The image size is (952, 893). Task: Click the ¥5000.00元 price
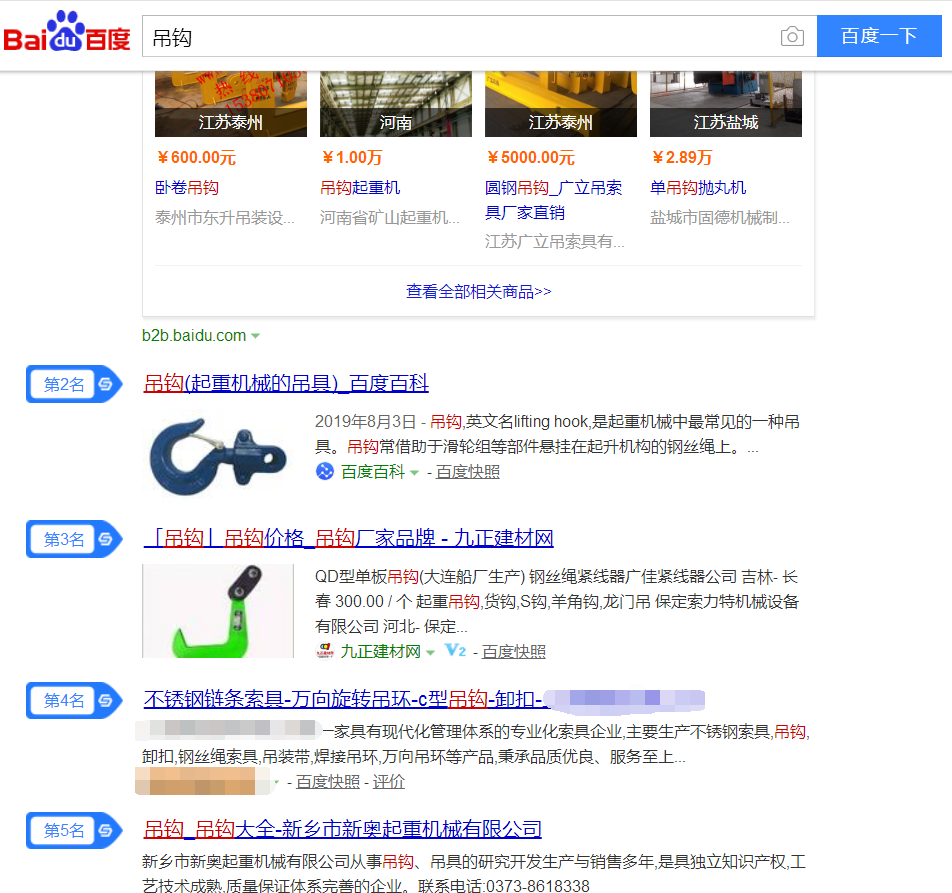pyautogui.click(x=531, y=157)
